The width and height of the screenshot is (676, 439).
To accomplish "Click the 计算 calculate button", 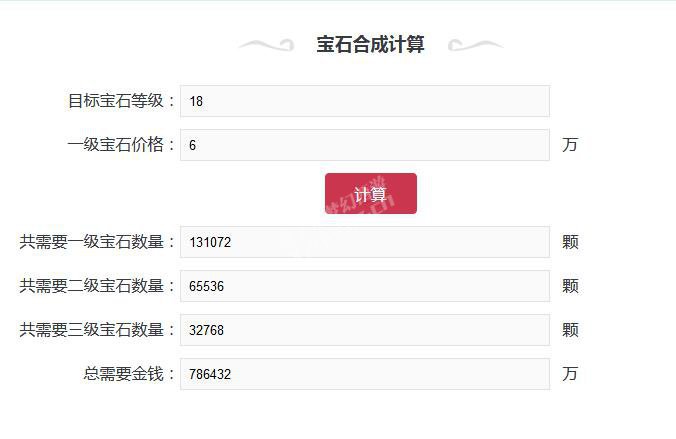I will pos(371,194).
